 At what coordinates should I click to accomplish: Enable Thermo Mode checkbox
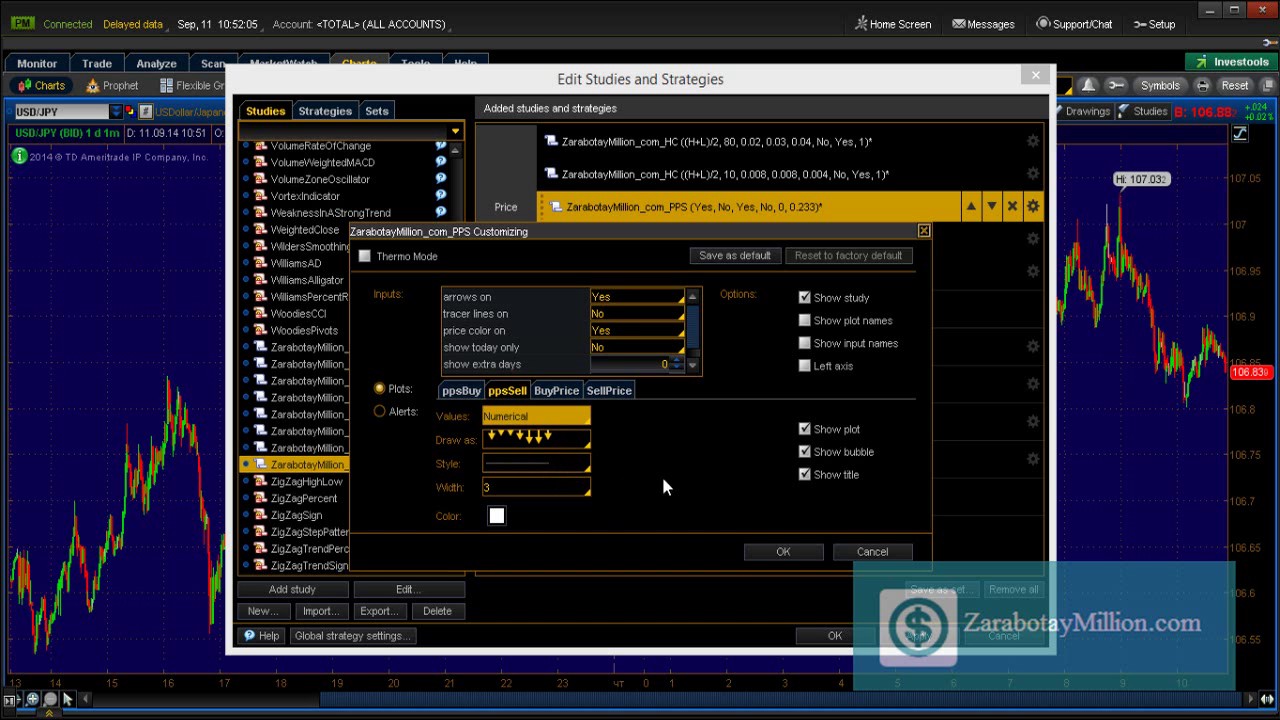tap(364, 256)
